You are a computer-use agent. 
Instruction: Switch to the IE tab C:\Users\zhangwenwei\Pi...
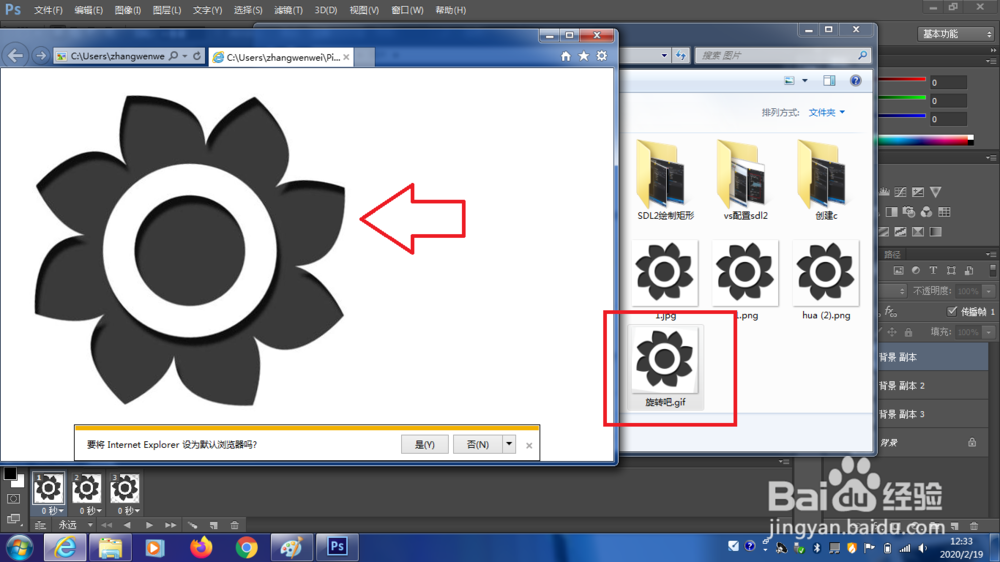[283, 57]
